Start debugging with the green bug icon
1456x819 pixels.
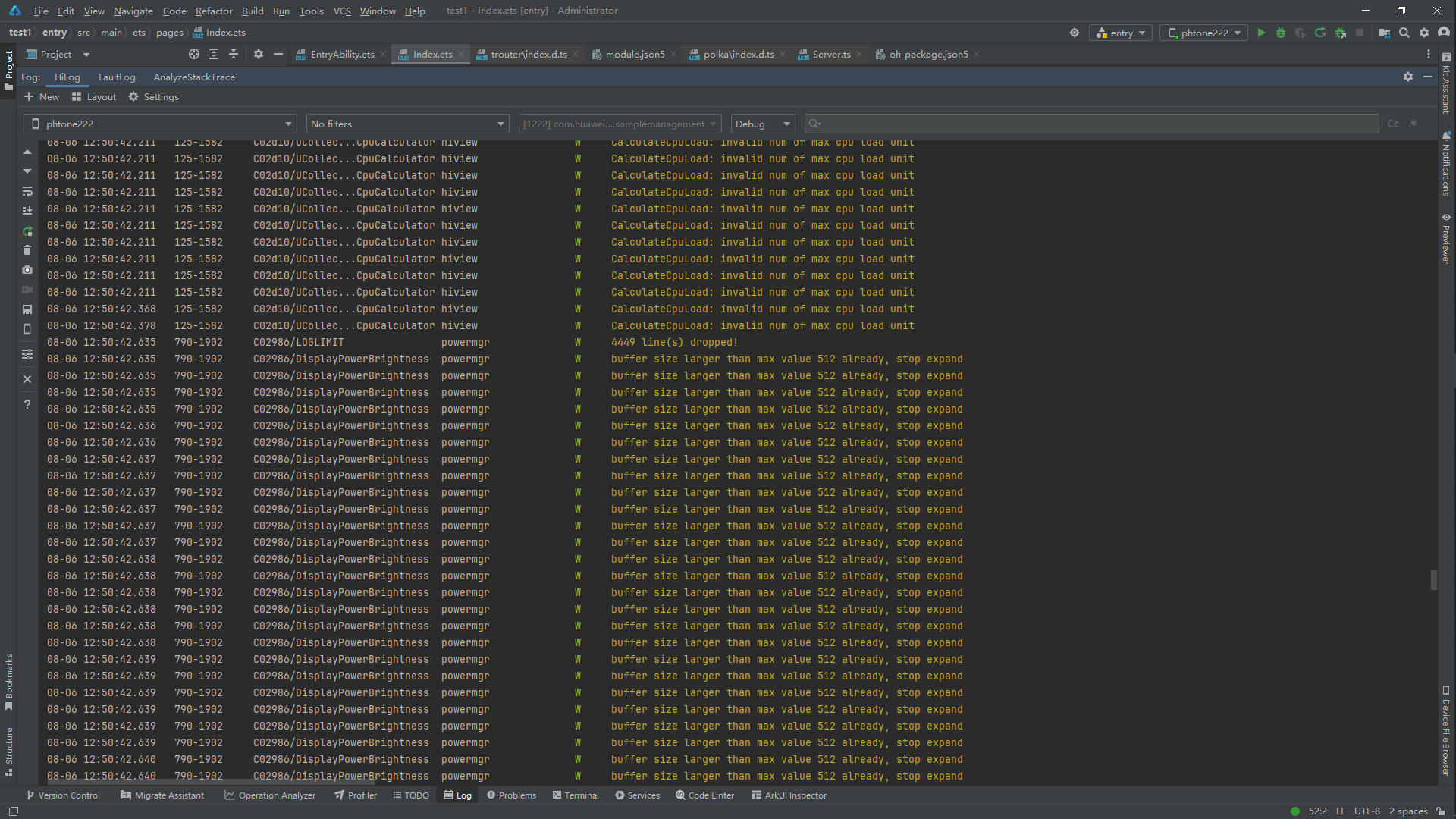1281,33
